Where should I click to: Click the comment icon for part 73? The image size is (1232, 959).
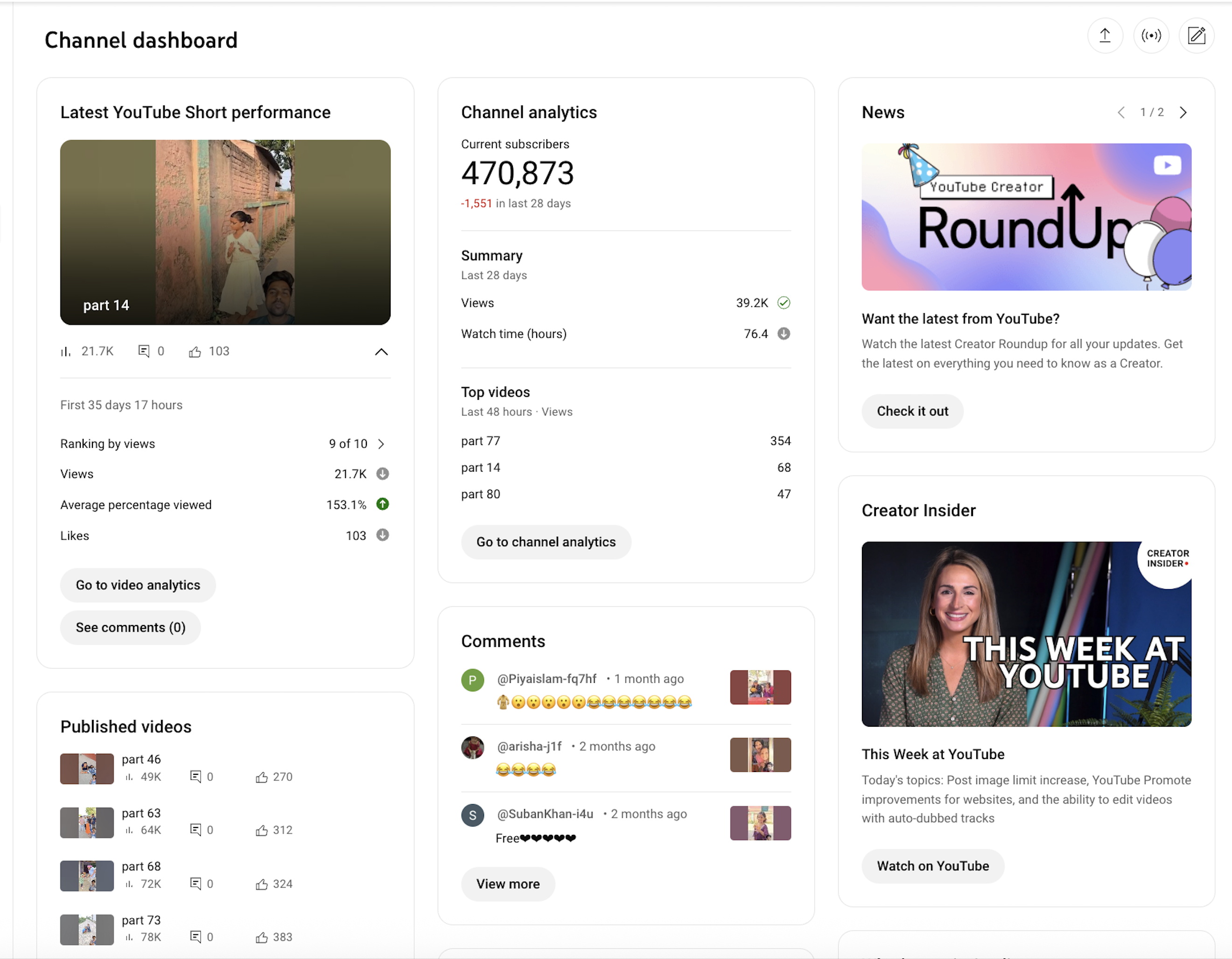pos(195,937)
